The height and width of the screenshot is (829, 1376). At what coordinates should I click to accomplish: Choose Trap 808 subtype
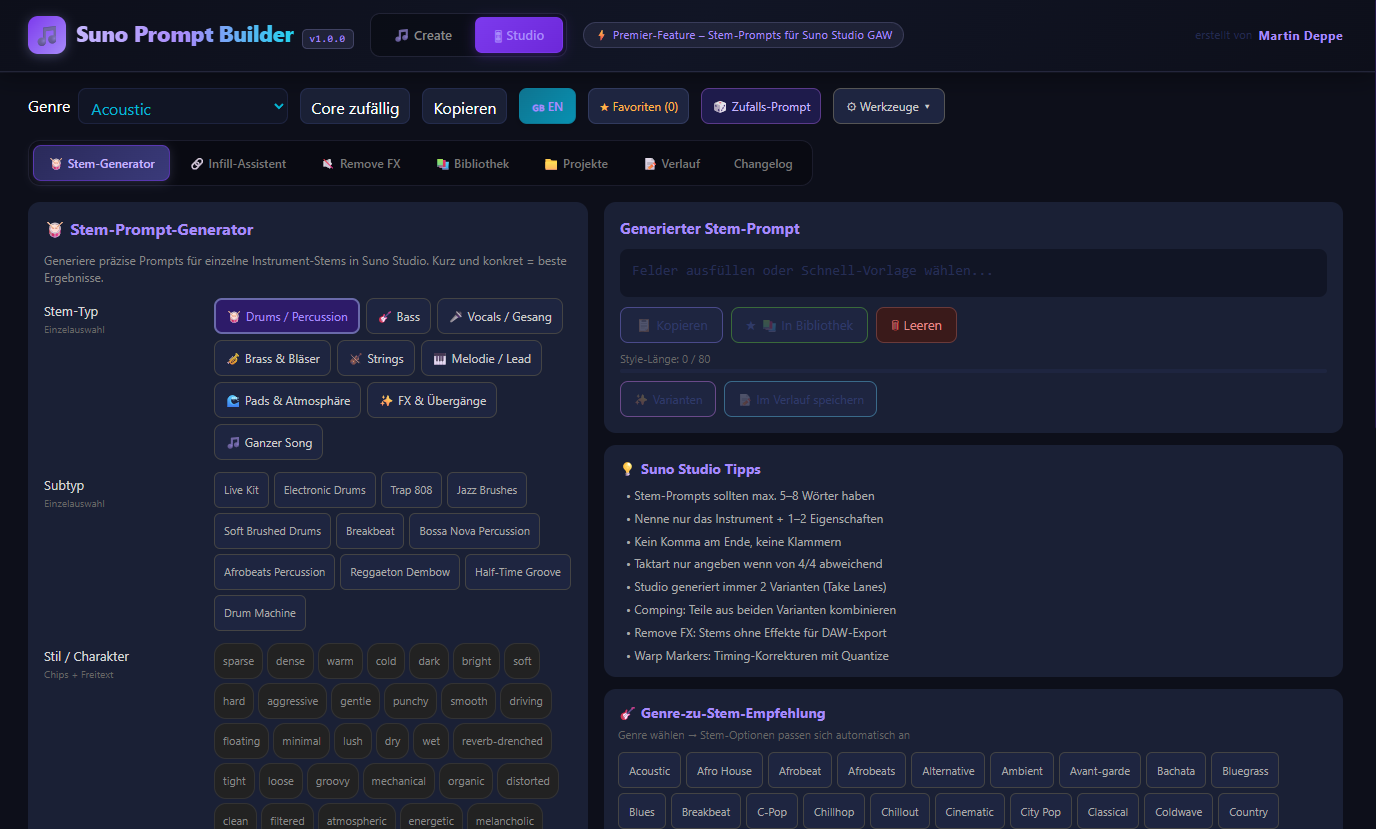411,490
